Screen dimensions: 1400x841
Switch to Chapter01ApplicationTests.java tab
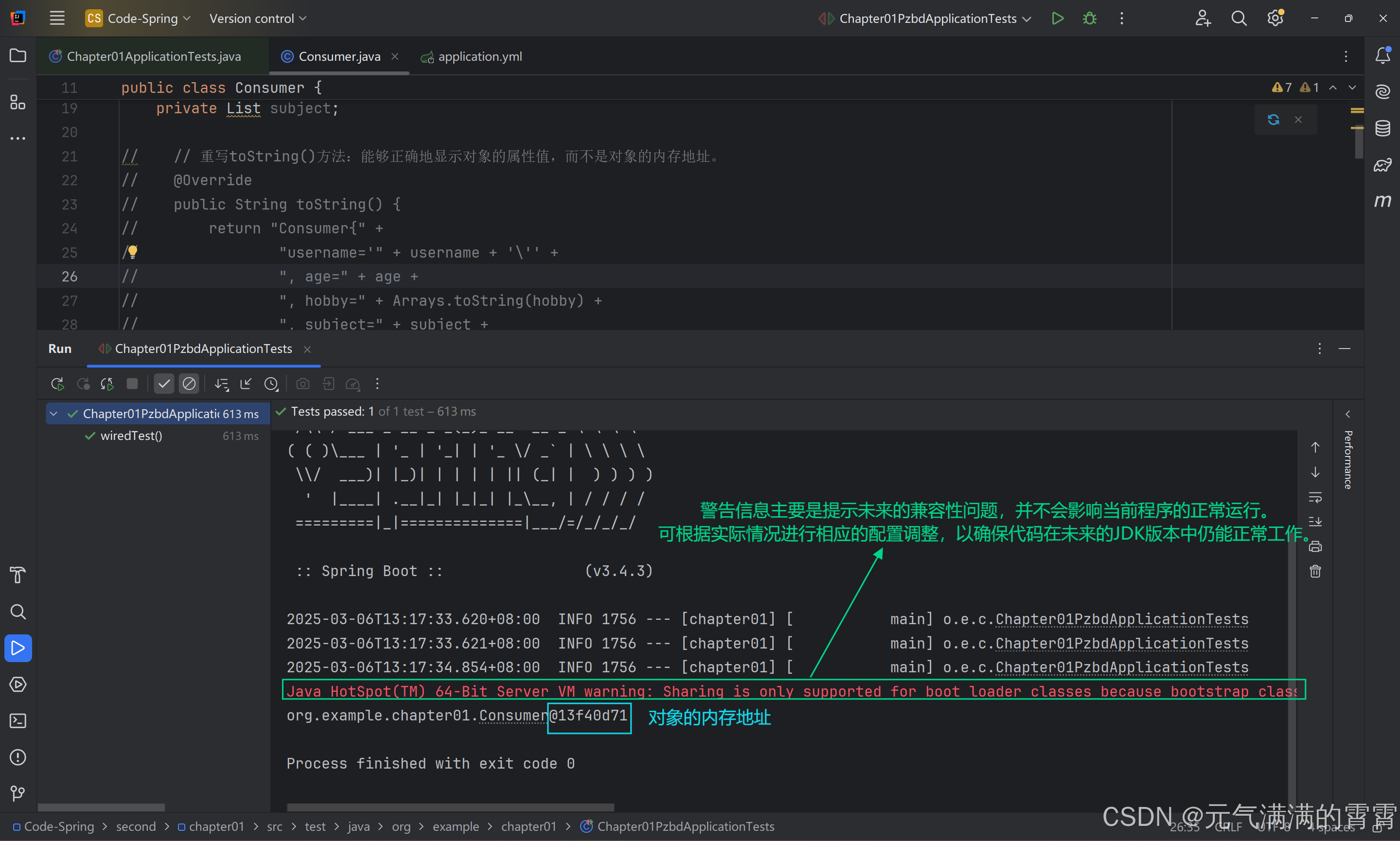(153, 56)
